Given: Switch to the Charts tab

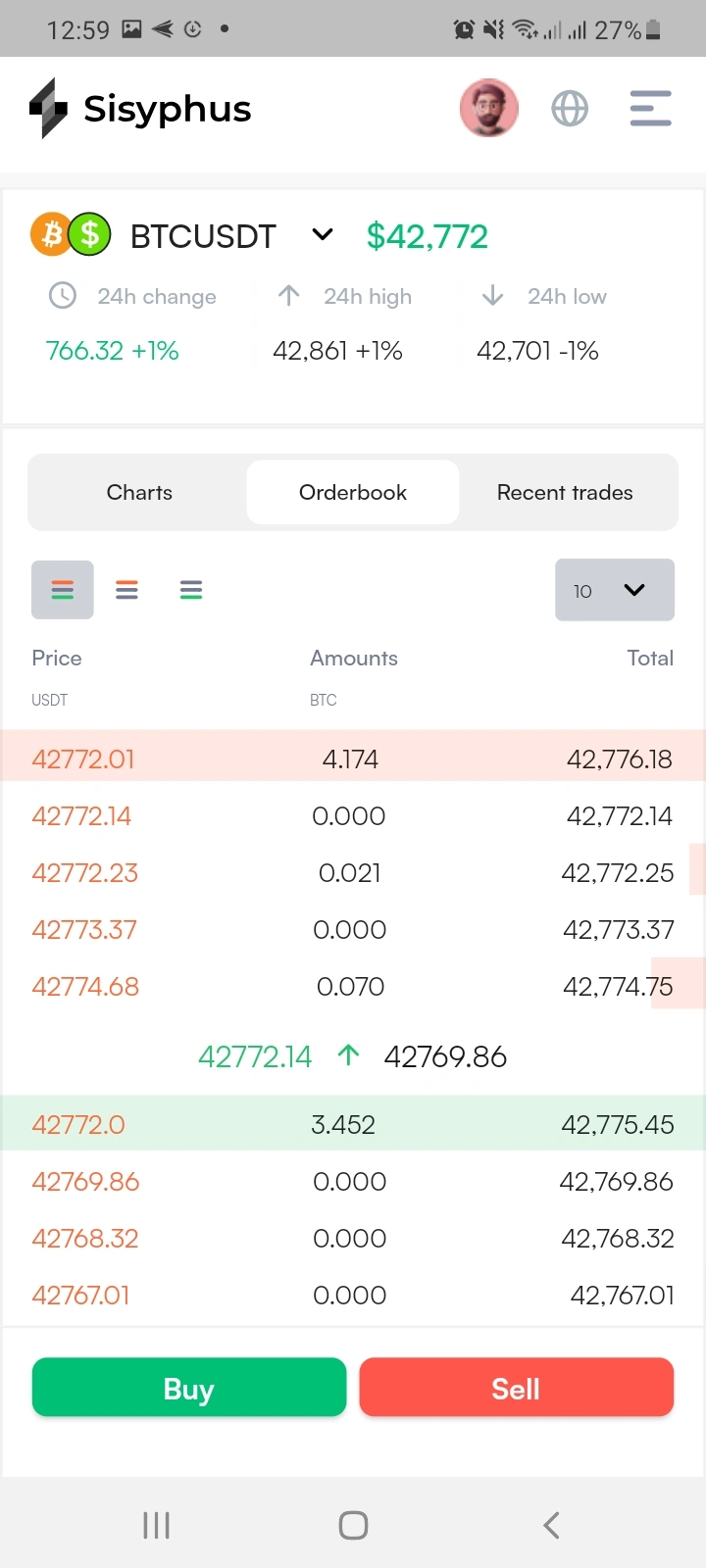Looking at the screenshot, I should [139, 492].
